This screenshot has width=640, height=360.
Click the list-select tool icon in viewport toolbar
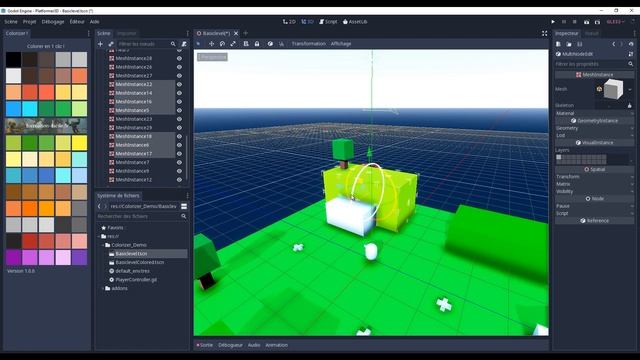point(246,44)
